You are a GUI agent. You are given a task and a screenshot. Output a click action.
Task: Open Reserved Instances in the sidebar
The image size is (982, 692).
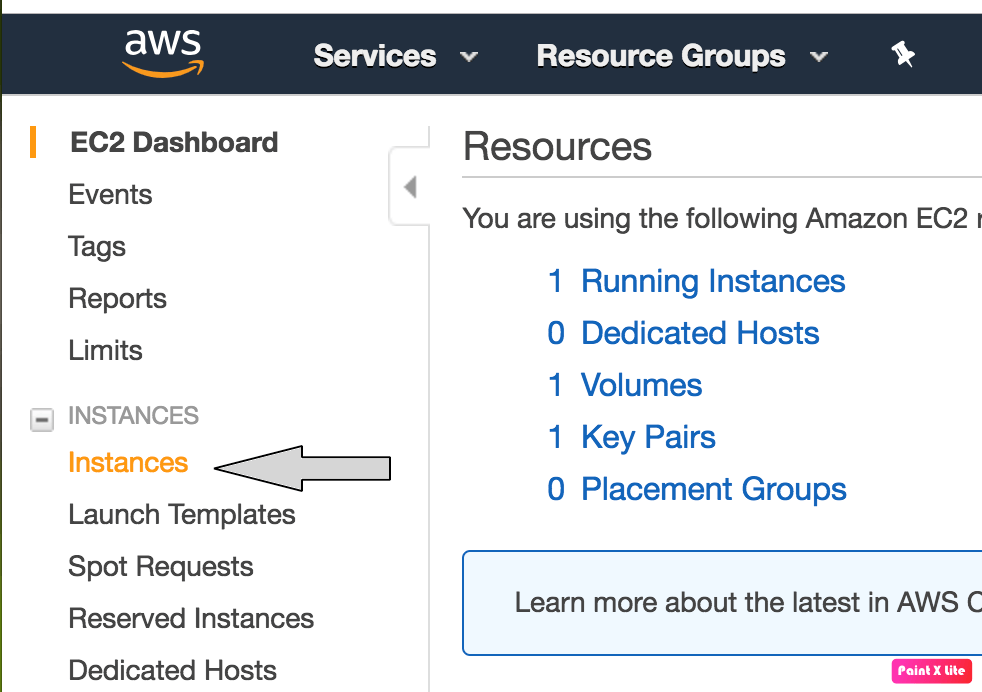[x=191, y=619]
